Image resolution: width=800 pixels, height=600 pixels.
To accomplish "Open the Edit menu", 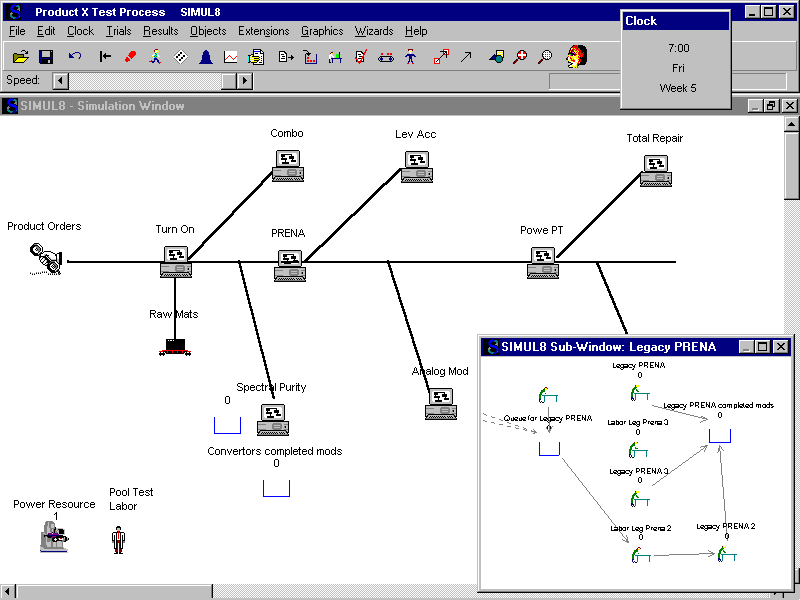I will click(46, 31).
